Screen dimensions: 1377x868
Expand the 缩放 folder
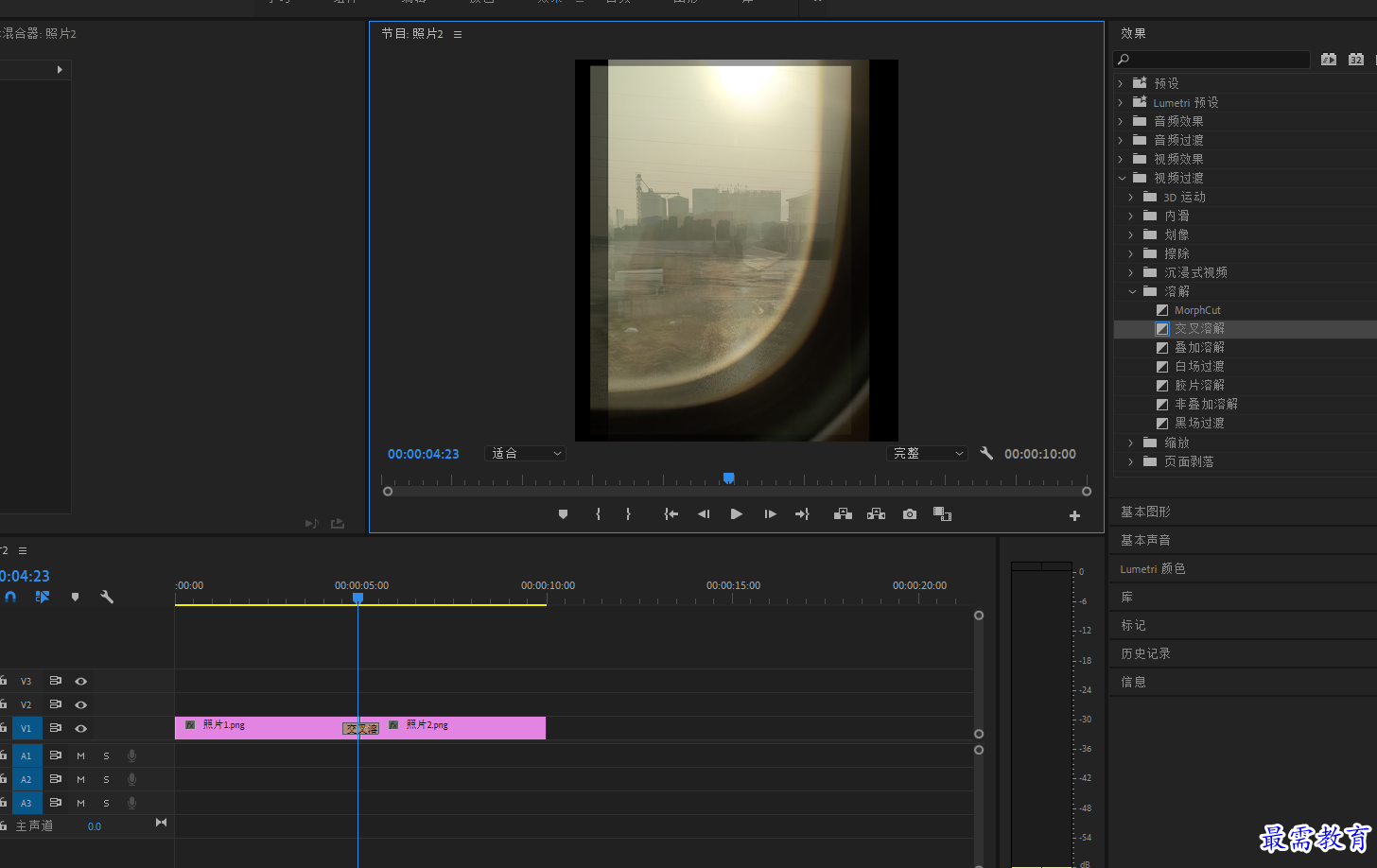1131,443
